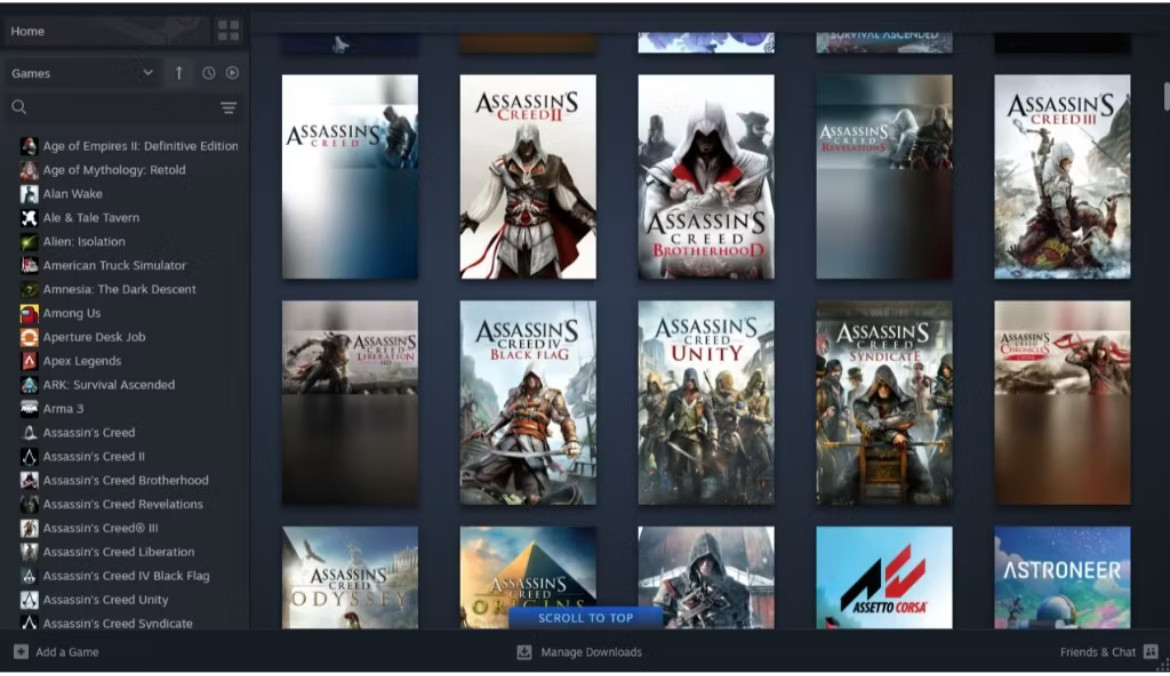Select the Alan Wake list entry text
Screen dimensions: 1170x676
[72, 194]
